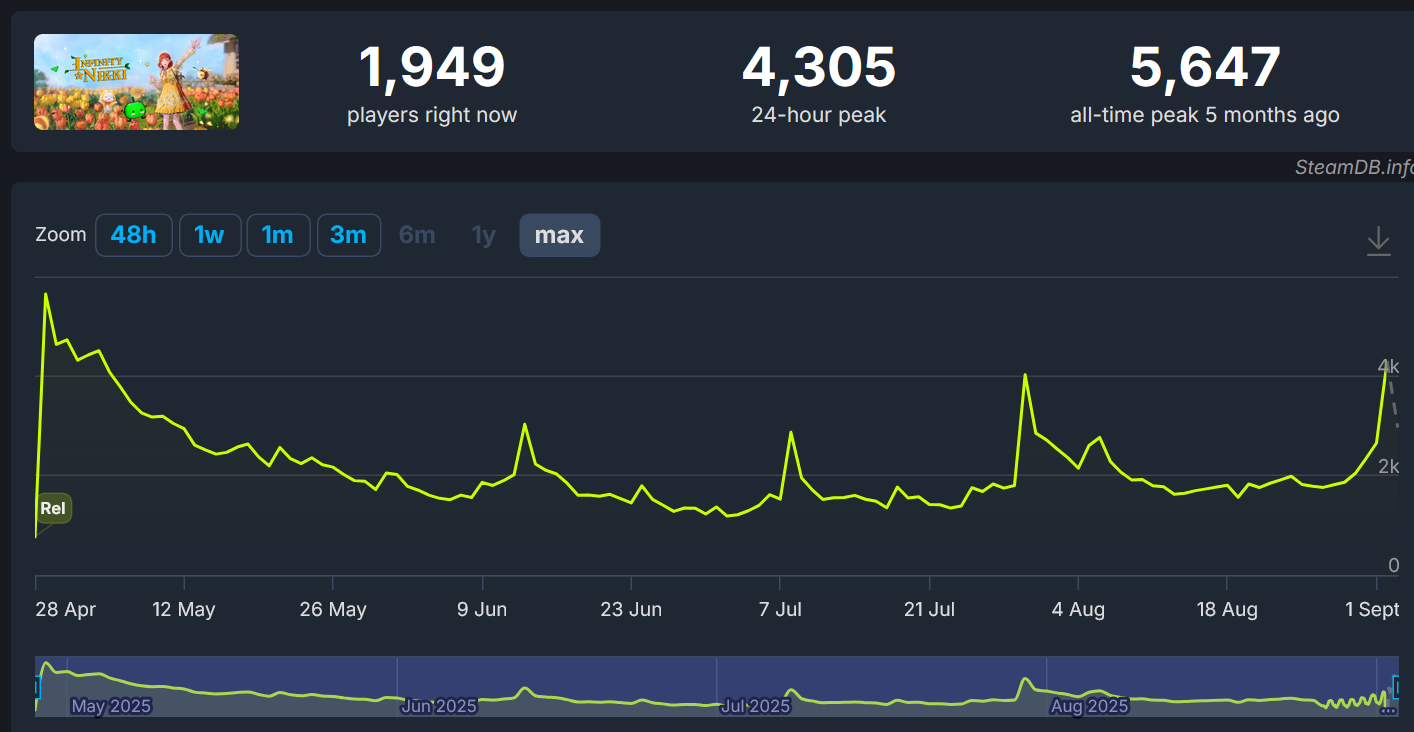The image size is (1414, 732).
Task: Click the 23 Jun axis label
Action: click(x=631, y=609)
